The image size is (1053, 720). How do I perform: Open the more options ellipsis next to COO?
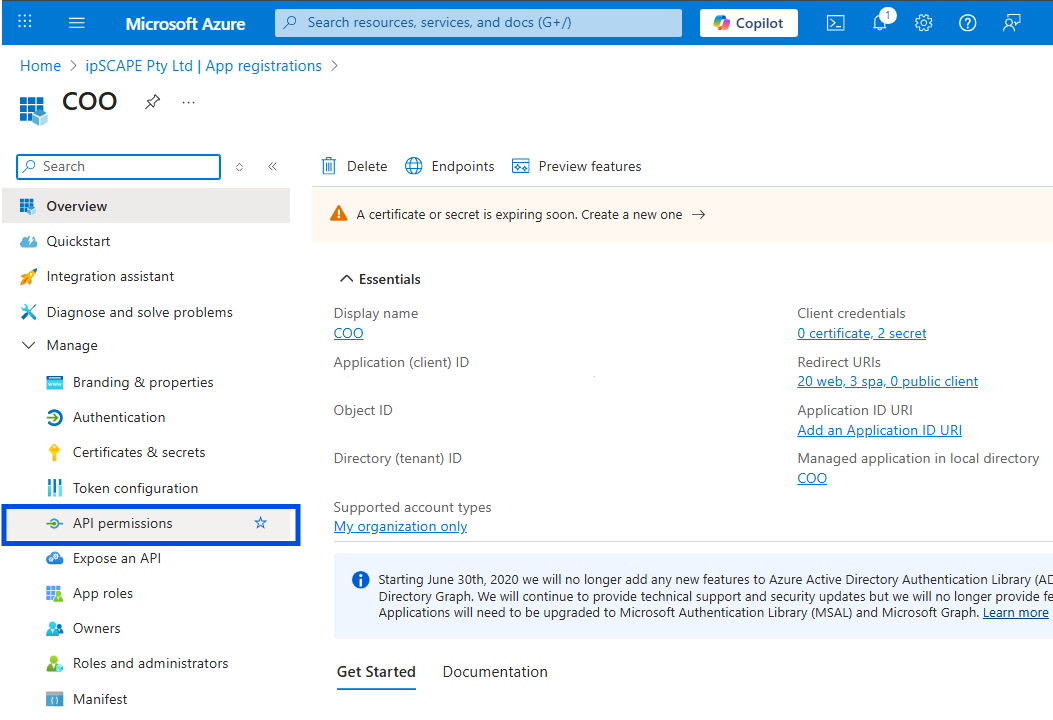point(189,102)
